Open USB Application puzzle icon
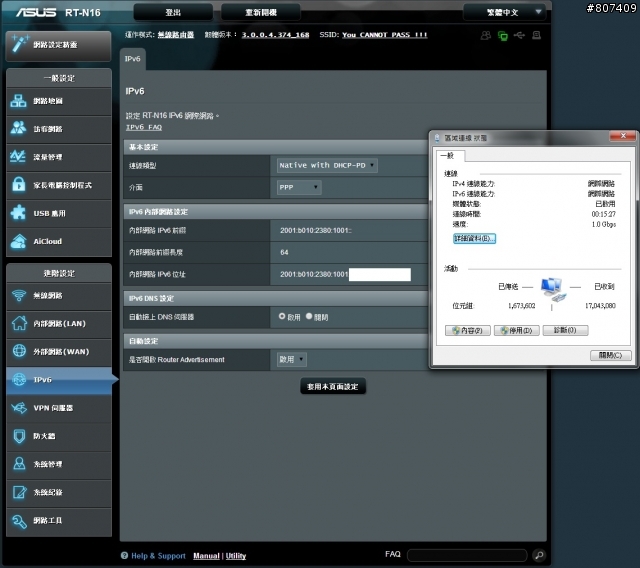This screenshot has height=568, width=640. point(18,213)
